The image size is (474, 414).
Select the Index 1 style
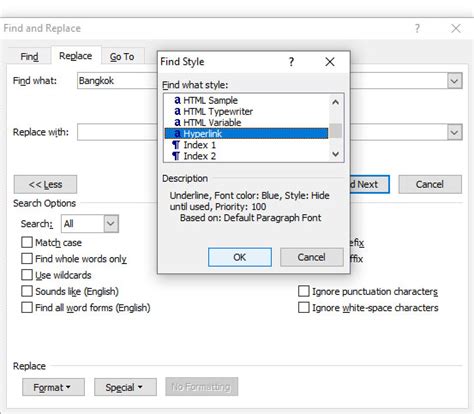pos(246,145)
